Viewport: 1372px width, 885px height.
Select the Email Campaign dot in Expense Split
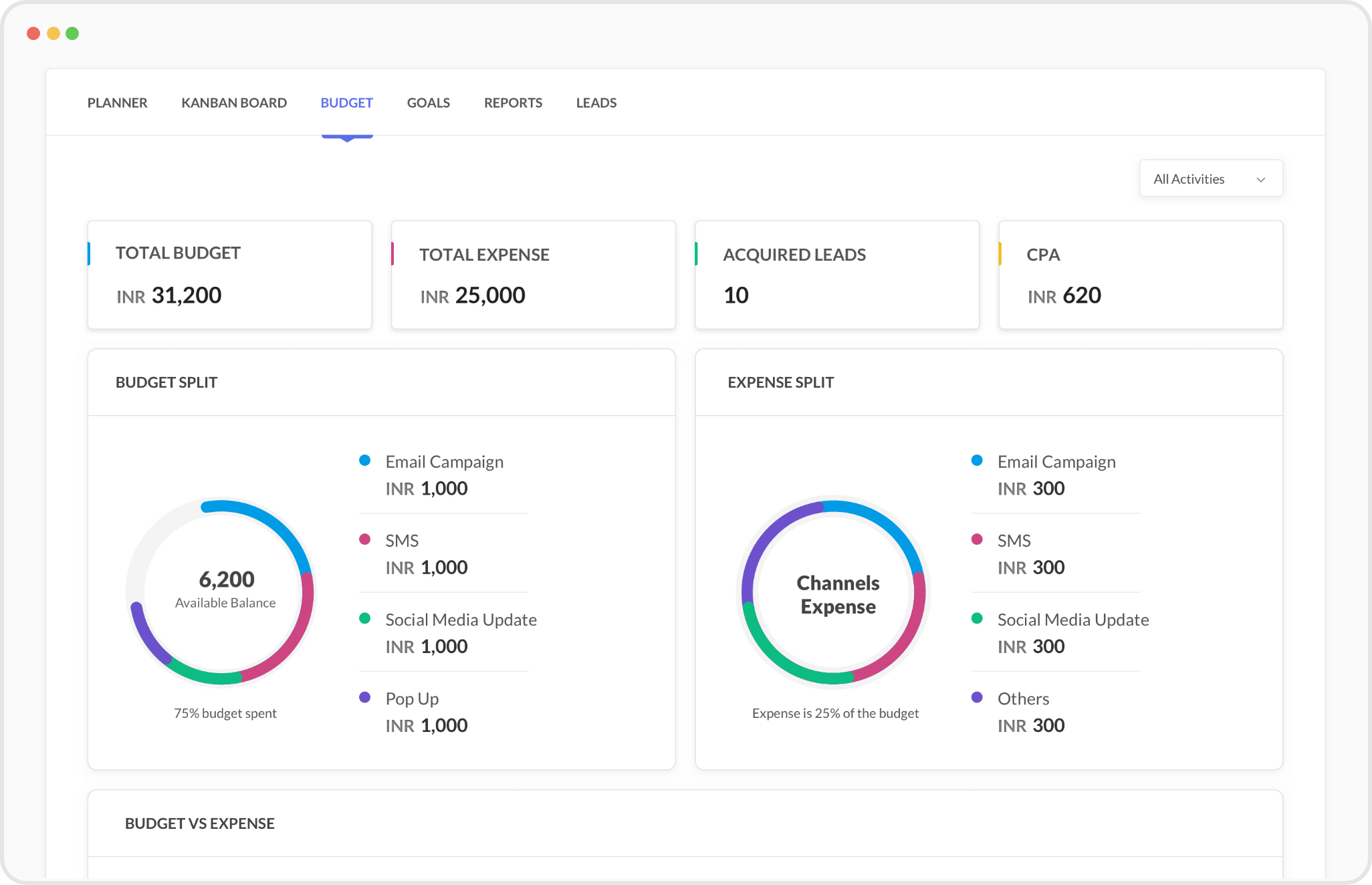tap(978, 460)
